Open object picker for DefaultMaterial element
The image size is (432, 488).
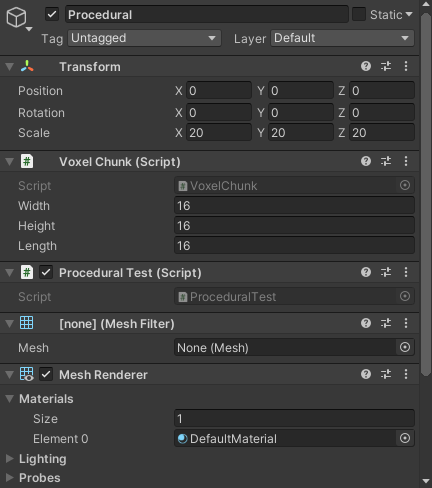(405, 438)
